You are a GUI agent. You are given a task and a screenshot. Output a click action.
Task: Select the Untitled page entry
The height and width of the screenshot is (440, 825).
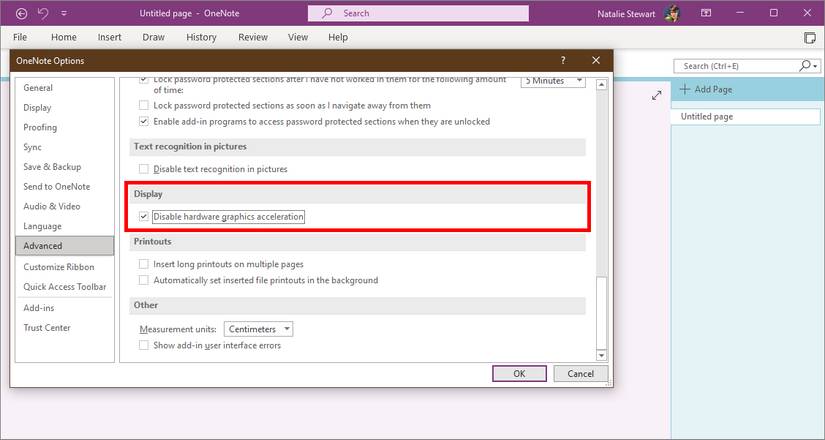click(746, 117)
